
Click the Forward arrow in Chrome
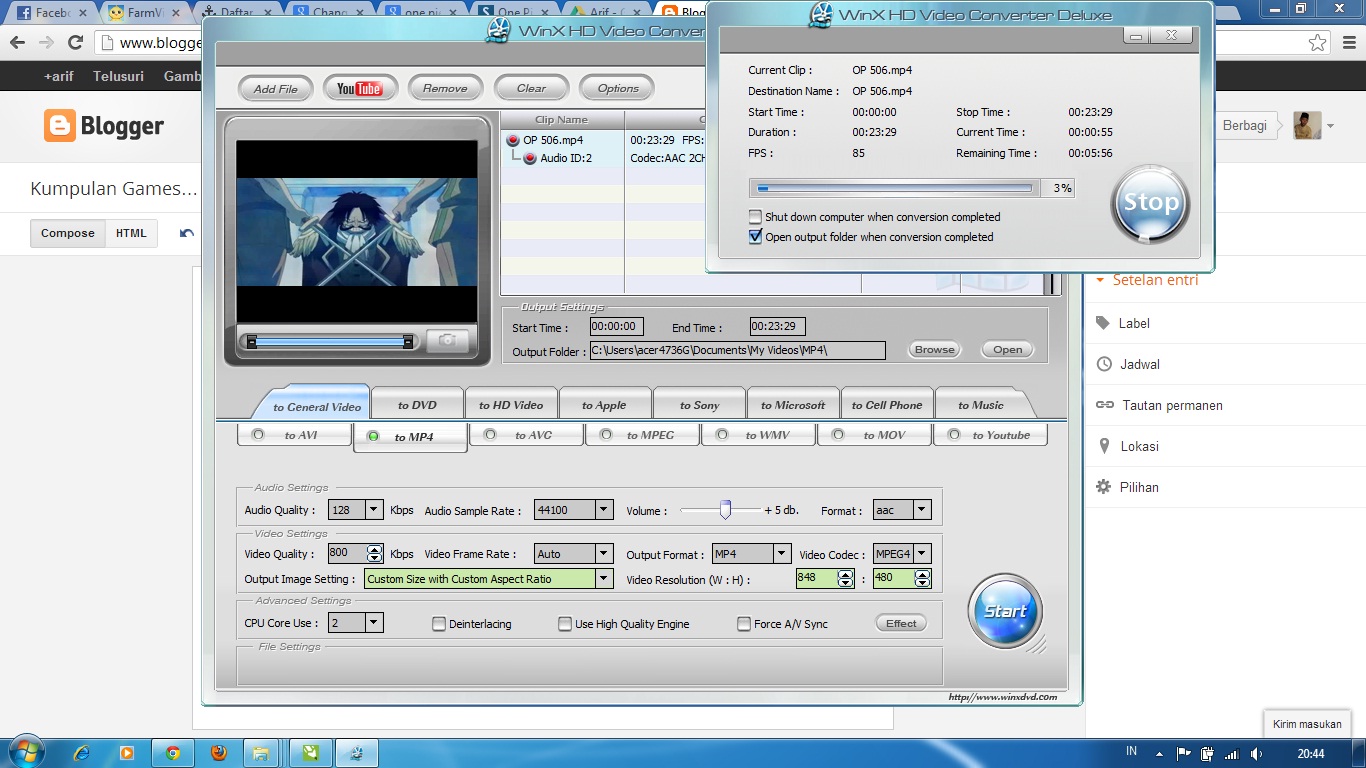(x=46, y=43)
